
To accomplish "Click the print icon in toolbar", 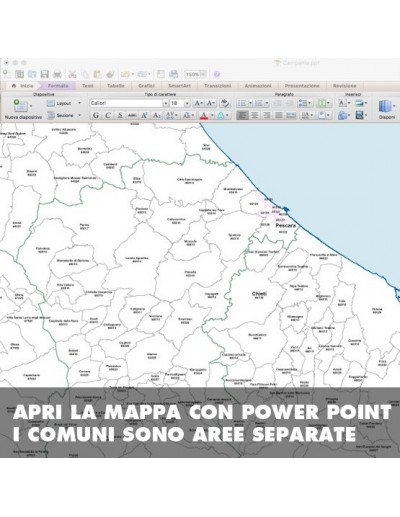I will coord(57,74).
